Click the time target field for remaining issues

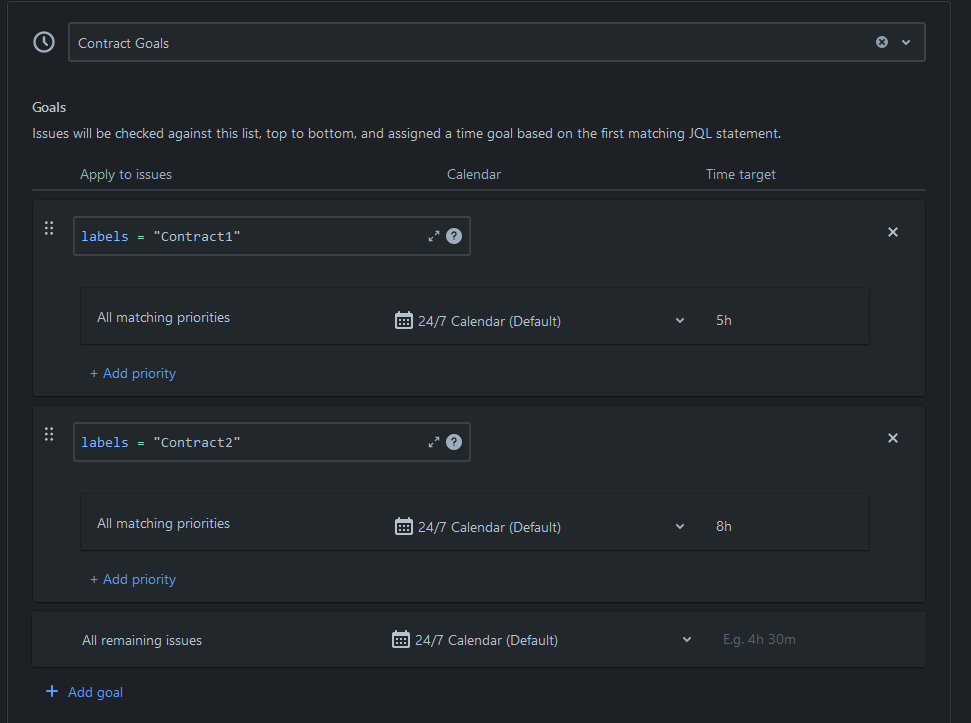[x=759, y=639]
